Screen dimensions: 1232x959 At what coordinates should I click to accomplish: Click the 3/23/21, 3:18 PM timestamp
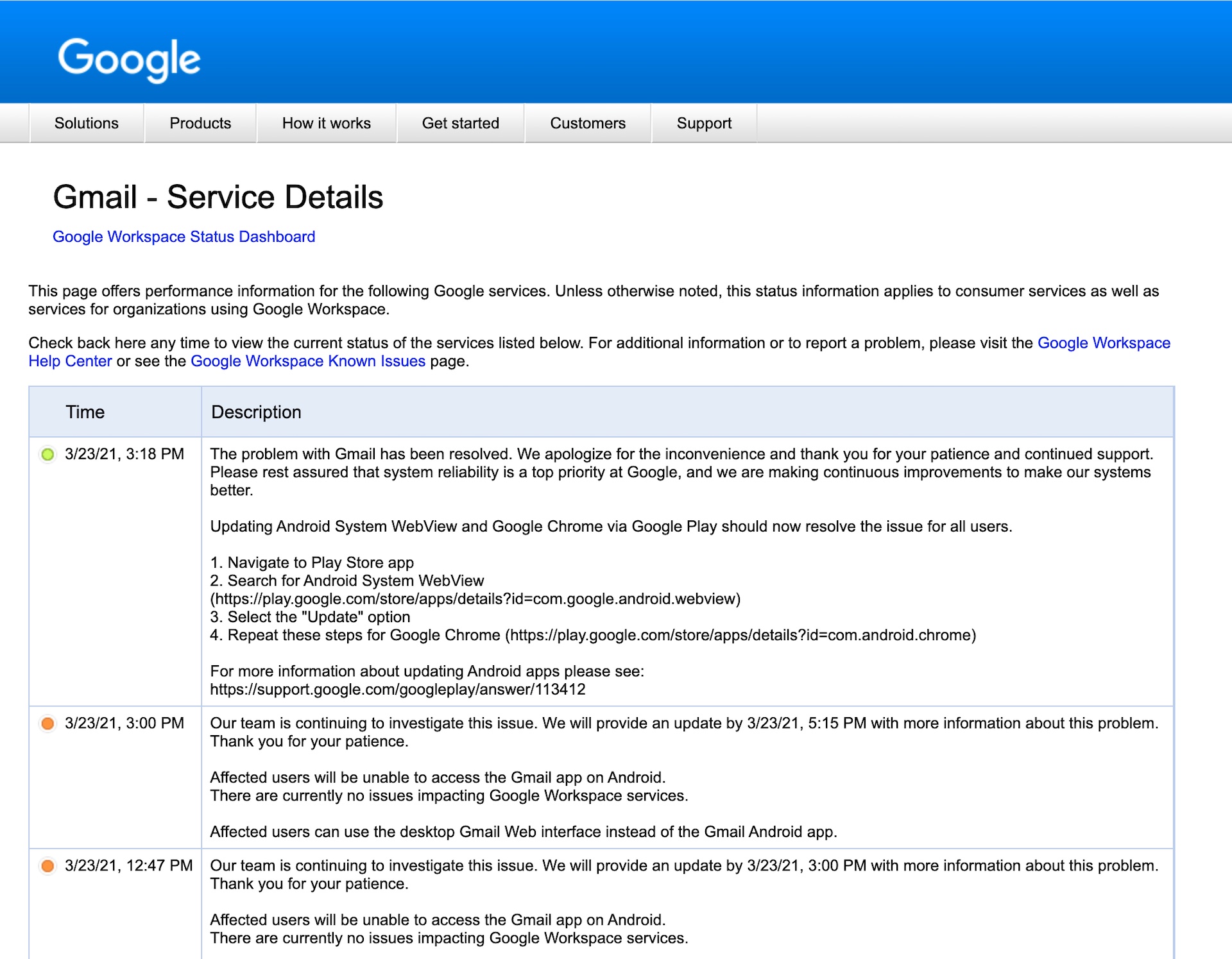point(124,454)
